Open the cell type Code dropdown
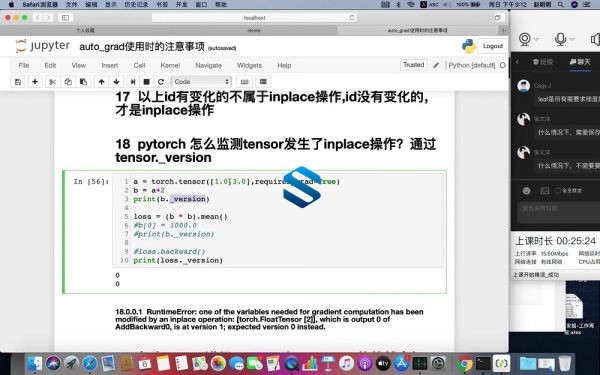 point(201,82)
